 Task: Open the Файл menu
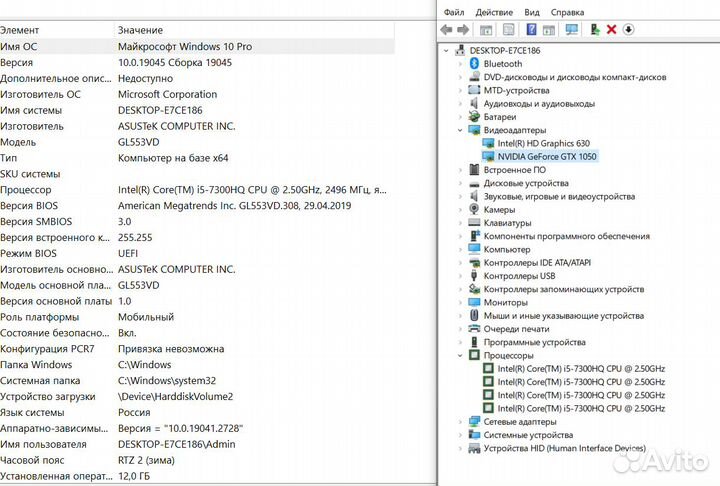coord(453,12)
